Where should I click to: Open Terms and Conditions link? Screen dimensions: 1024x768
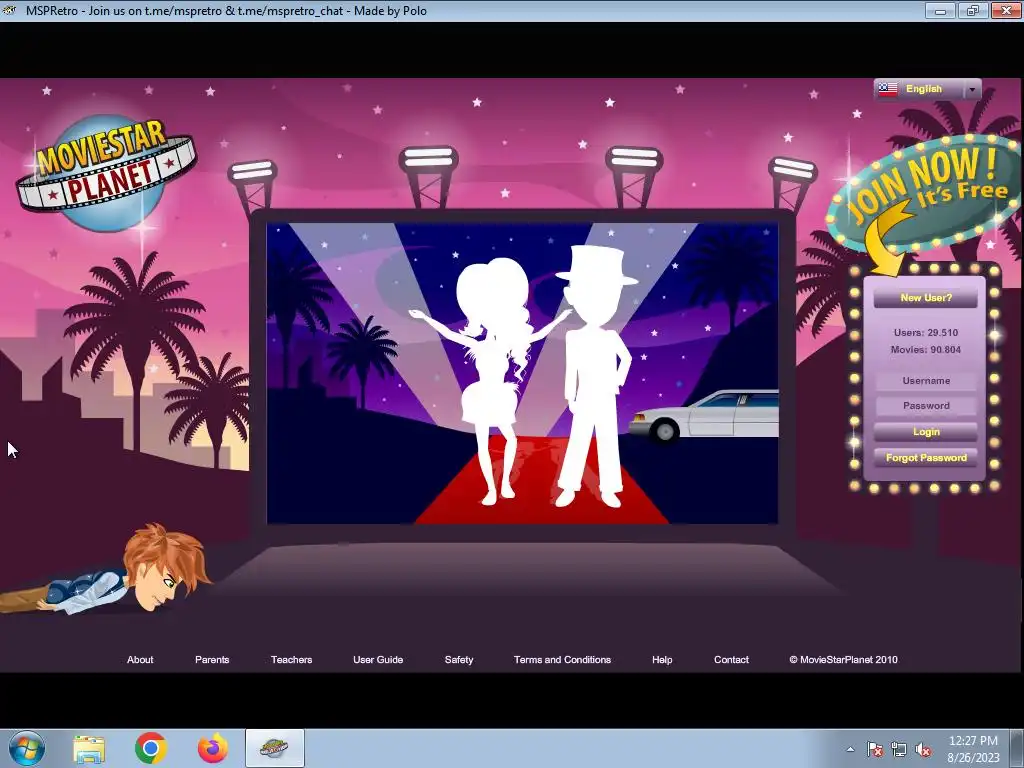[x=562, y=660]
